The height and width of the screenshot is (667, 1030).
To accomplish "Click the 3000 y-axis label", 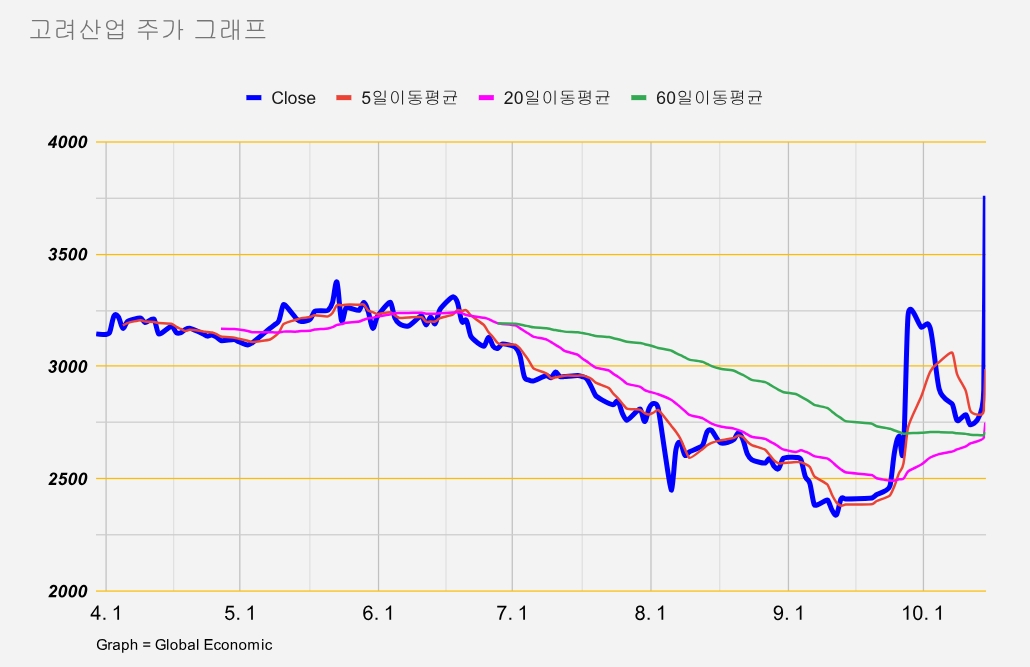I will click(x=68, y=367).
